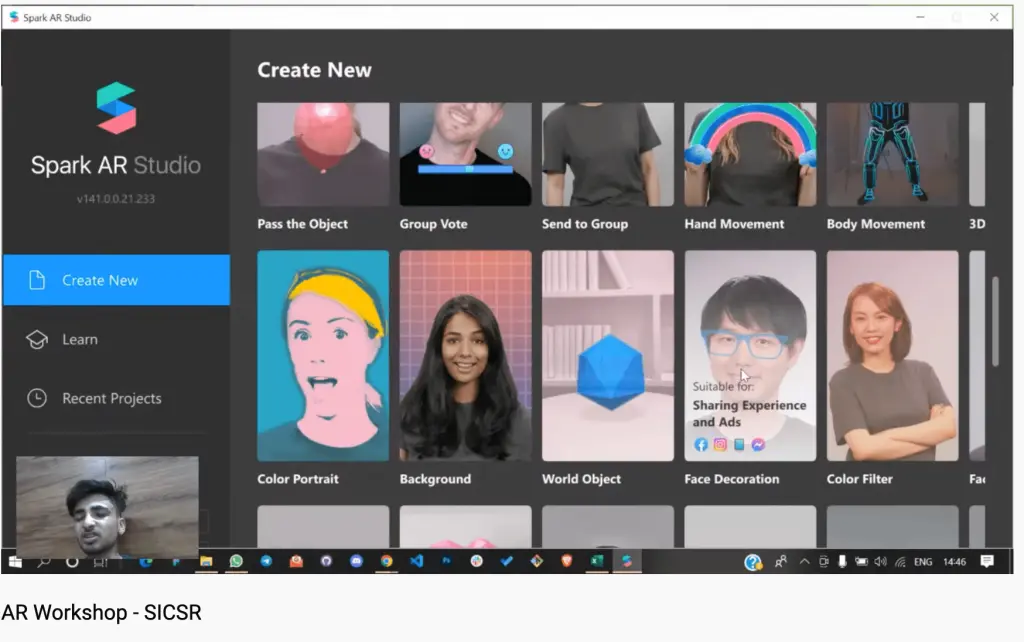Show hidden system tray icons
1024x642 pixels.
[805, 562]
